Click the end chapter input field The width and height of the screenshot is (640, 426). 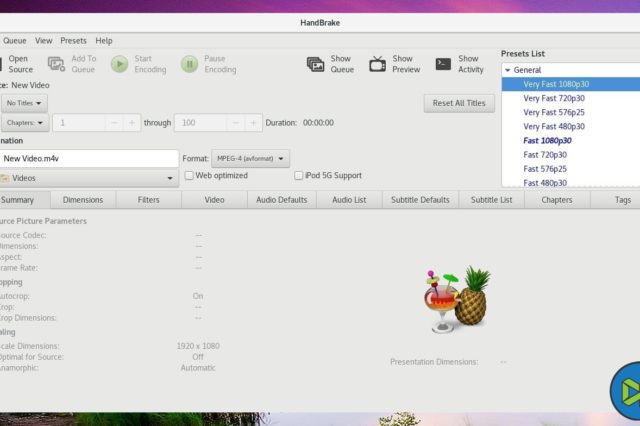click(200, 123)
